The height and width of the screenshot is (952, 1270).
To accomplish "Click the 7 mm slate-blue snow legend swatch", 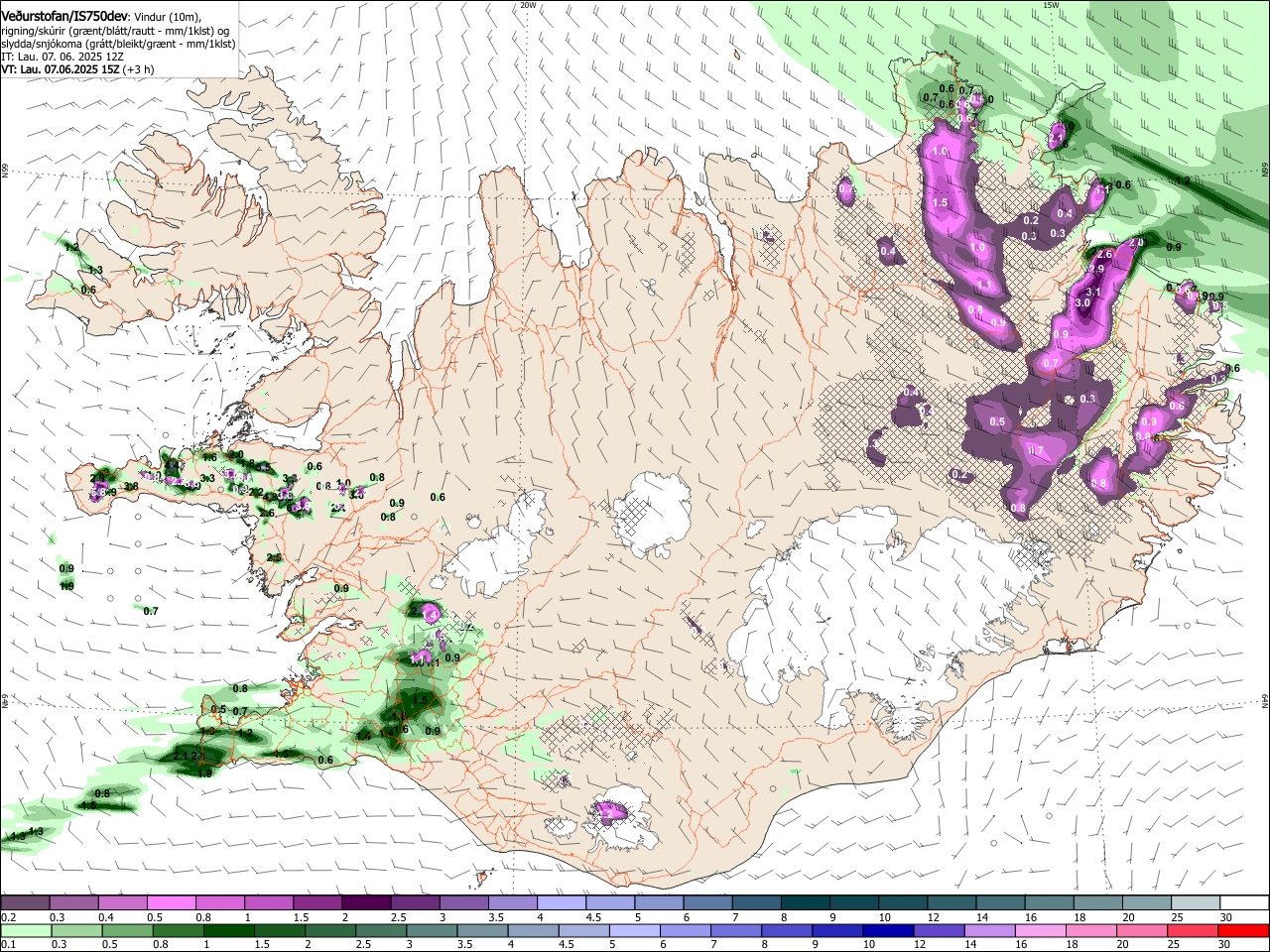I will pyautogui.click(x=757, y=903).
